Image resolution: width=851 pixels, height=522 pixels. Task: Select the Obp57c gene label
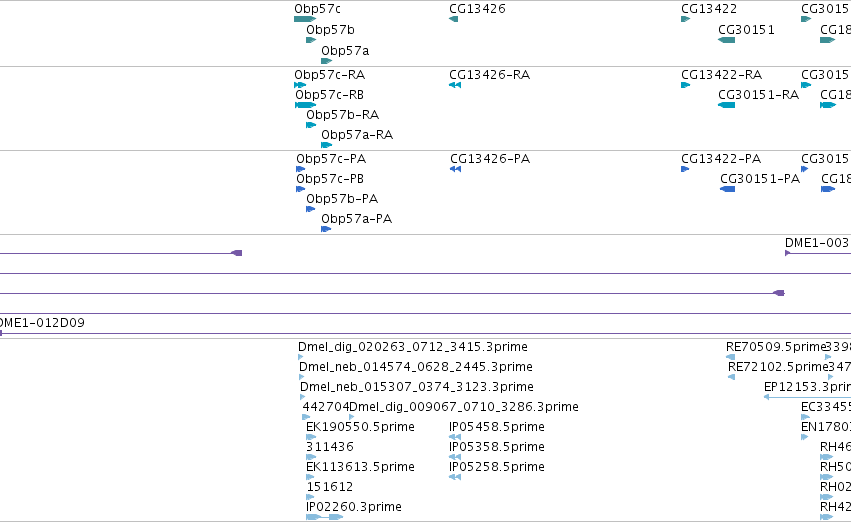point(317,9)
